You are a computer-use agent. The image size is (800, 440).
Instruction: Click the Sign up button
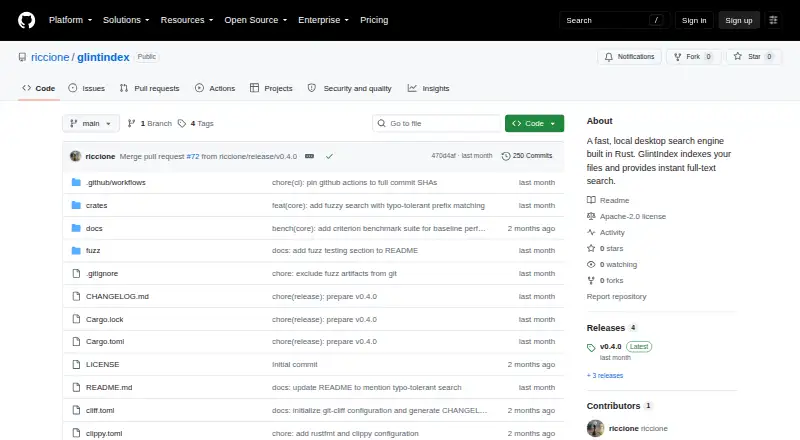(x=739, y=20)
